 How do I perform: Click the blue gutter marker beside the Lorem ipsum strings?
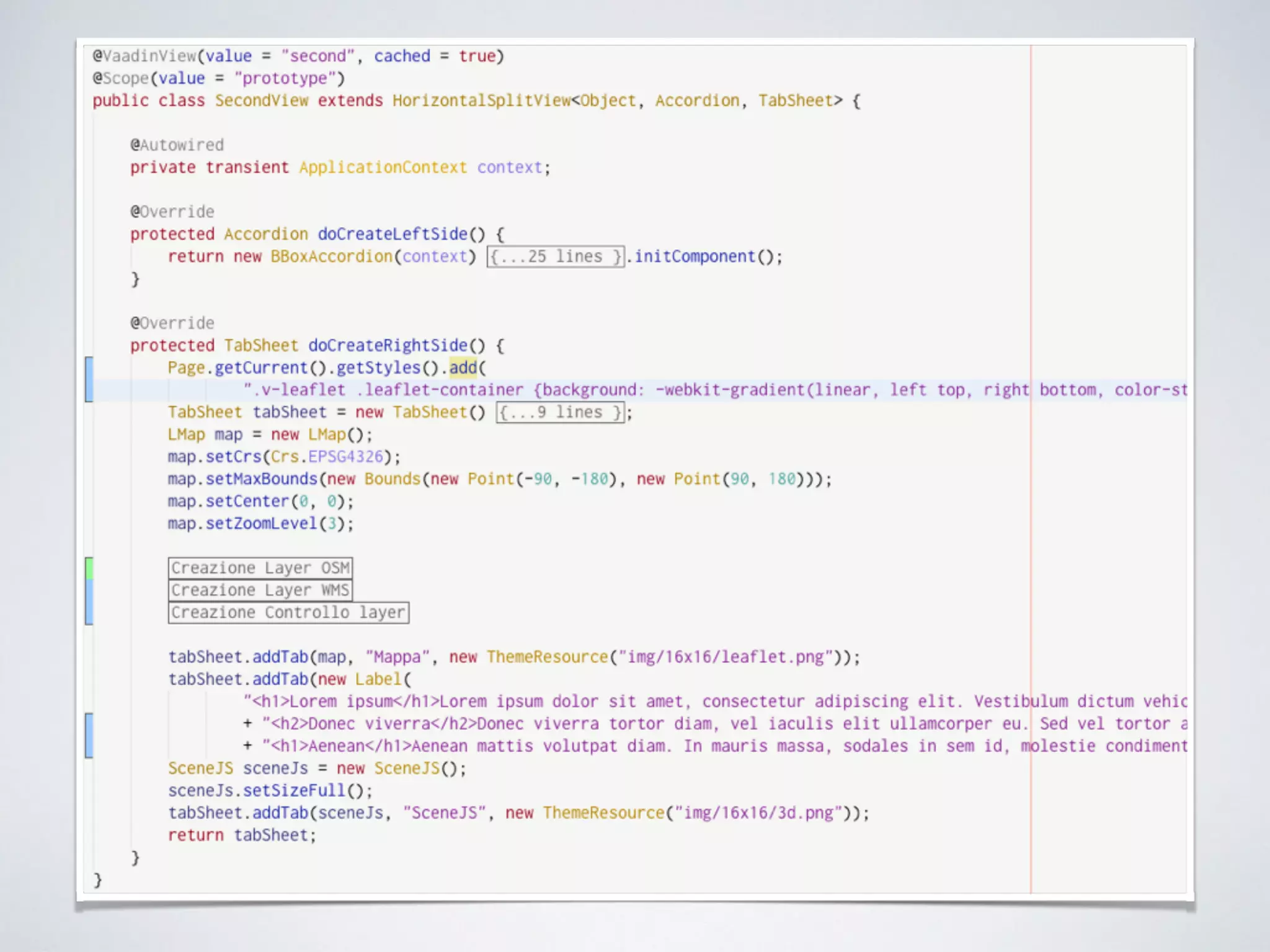click(89, 735)
